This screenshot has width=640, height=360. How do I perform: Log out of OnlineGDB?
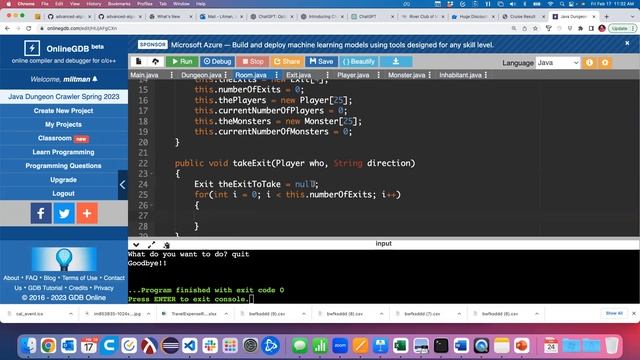click(64, 193)
